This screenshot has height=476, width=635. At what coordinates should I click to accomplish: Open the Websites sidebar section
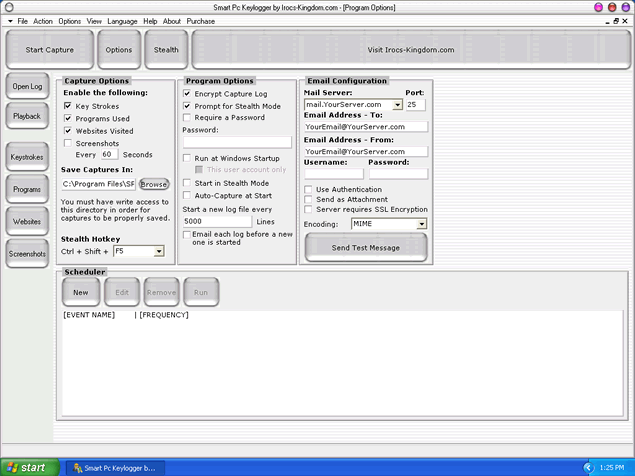[x=27, y=221]
